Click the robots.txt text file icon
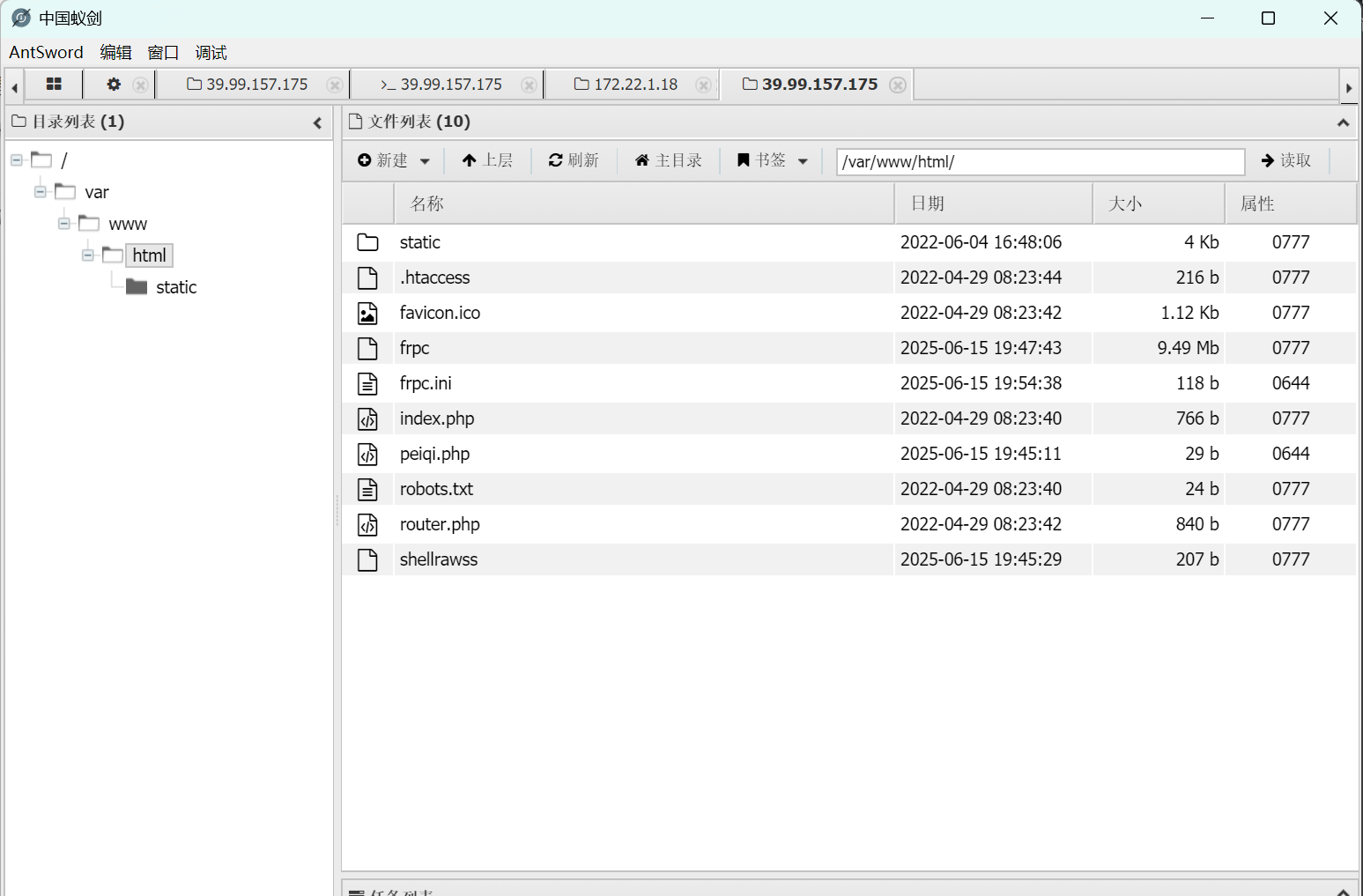This screenshot has height=896, width=1363. pyautogui.click(x=367, y=489)
